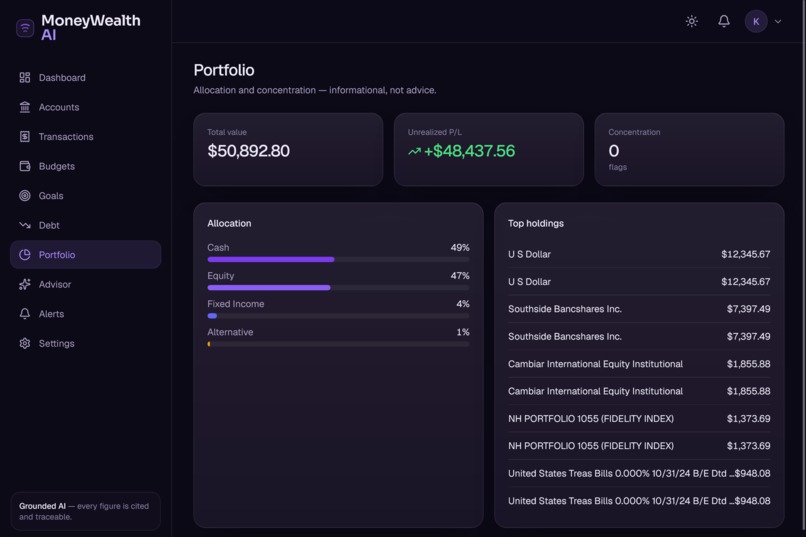Open notifications bell in top bar
This screenshot has height=537, width=806.
coord(724,21)
